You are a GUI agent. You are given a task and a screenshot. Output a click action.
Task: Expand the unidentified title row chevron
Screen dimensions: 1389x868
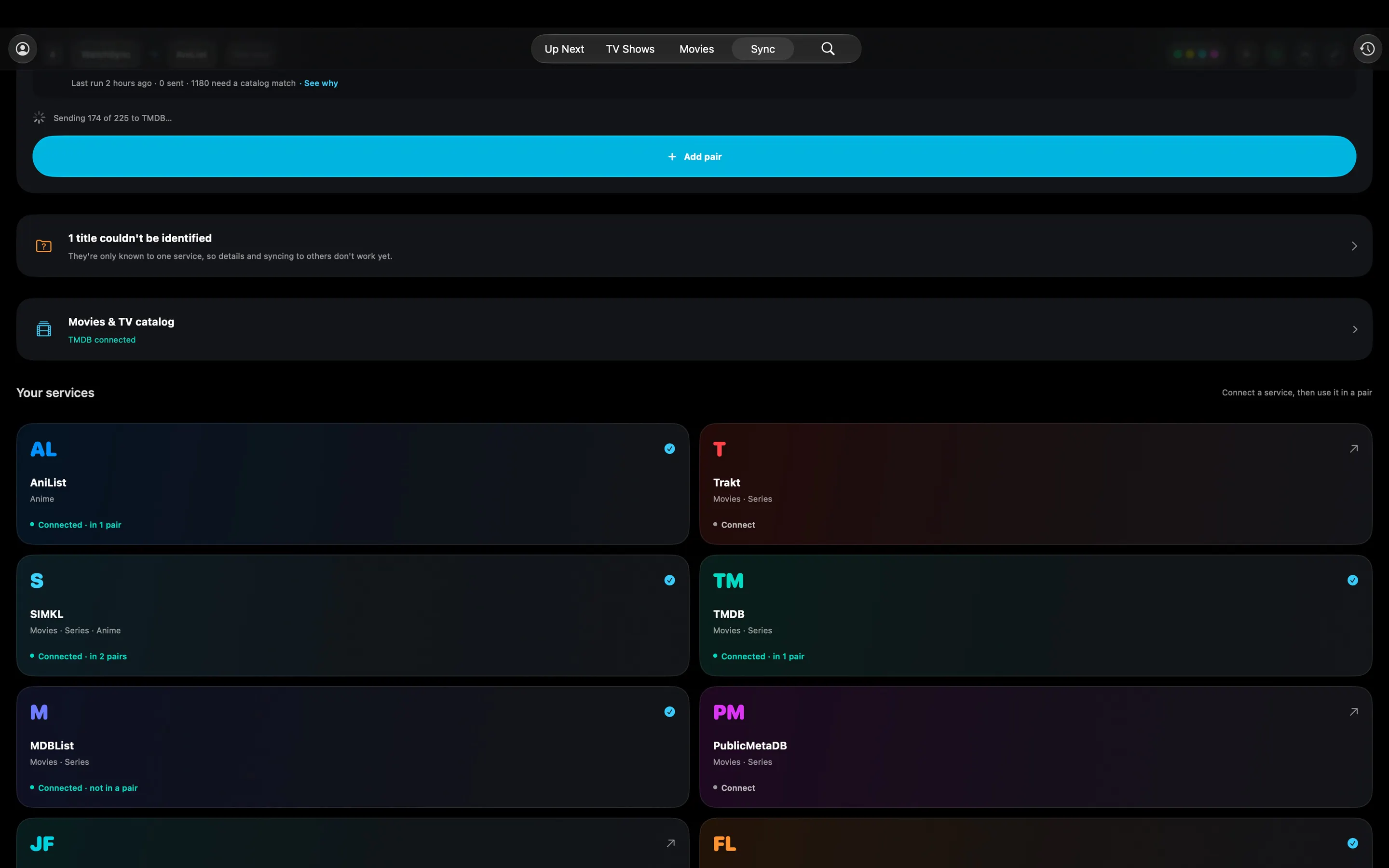click(1354, 246)
